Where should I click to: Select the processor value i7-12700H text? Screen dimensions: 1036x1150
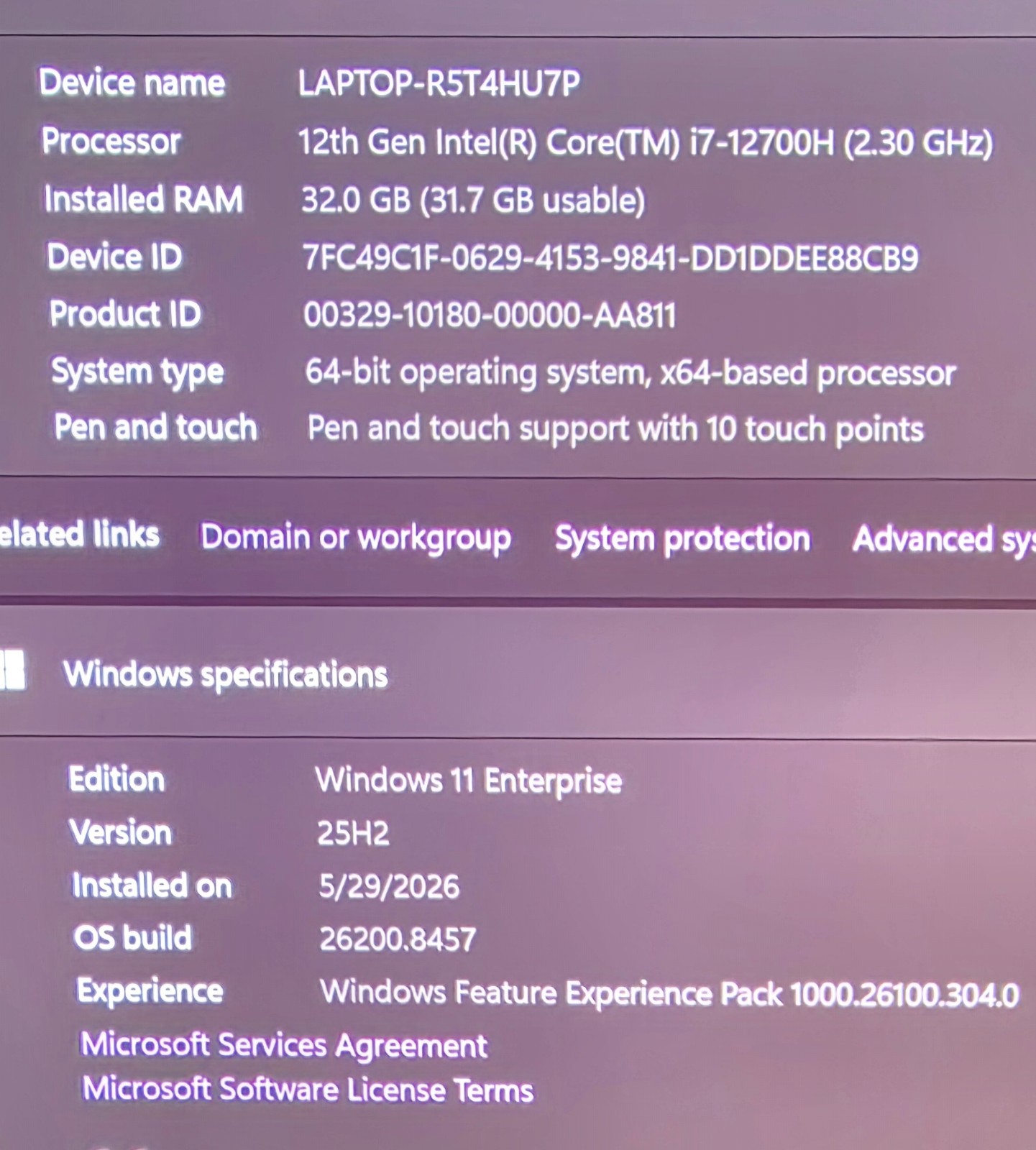(761, 142)
